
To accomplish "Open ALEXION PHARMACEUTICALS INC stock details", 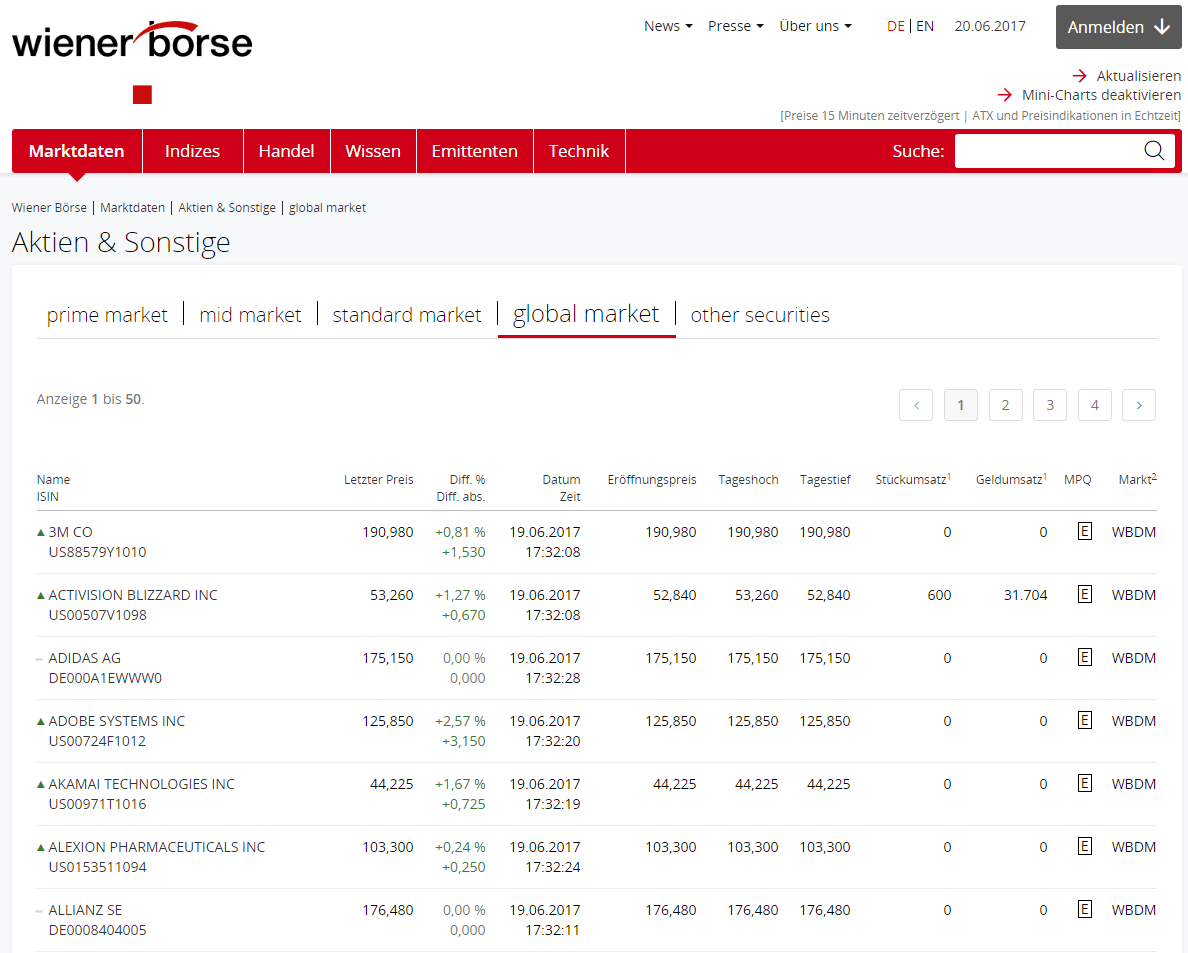I will coord(157,846).
